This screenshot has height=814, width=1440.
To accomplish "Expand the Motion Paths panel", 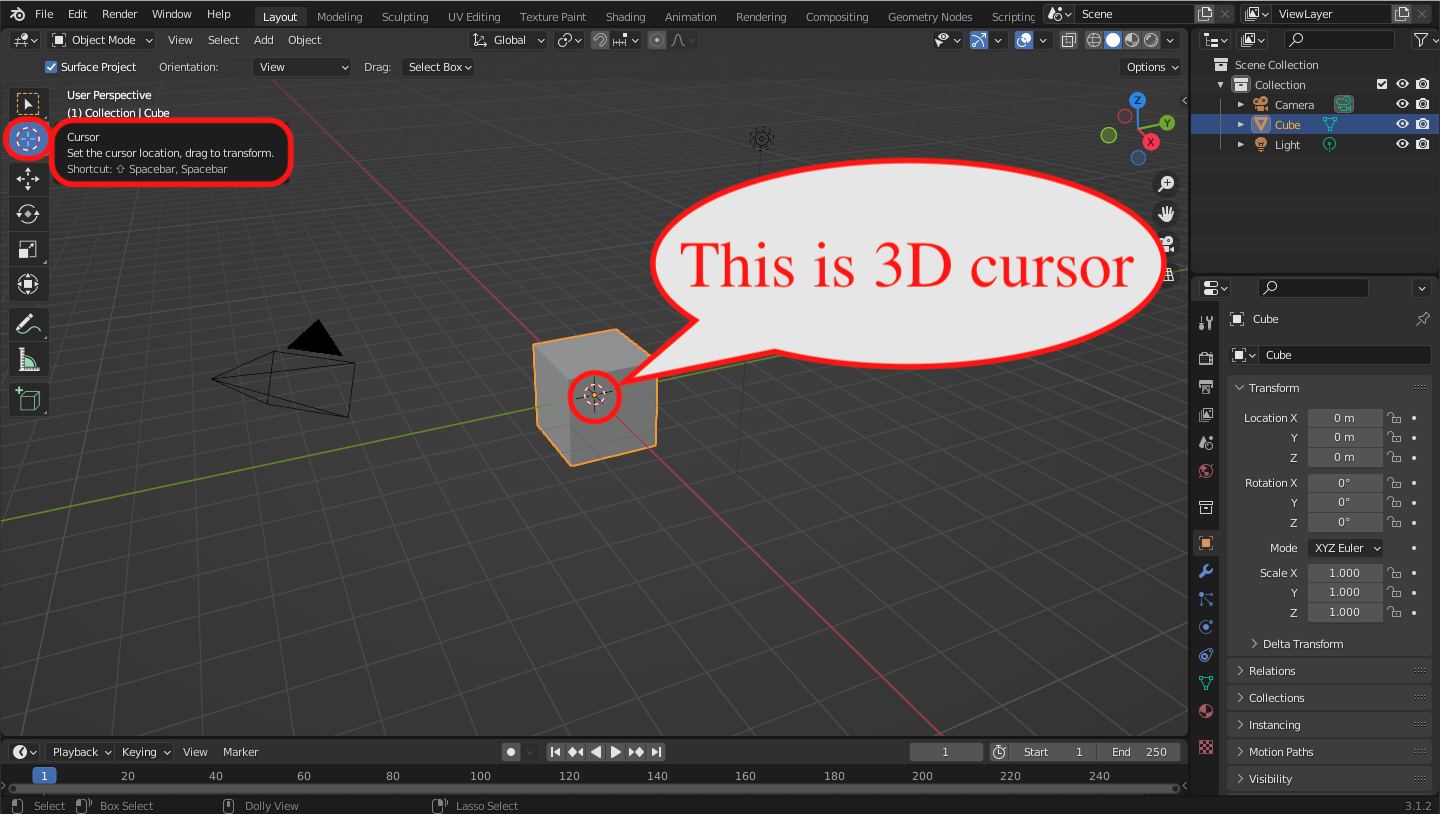I will pos(1329,752).
